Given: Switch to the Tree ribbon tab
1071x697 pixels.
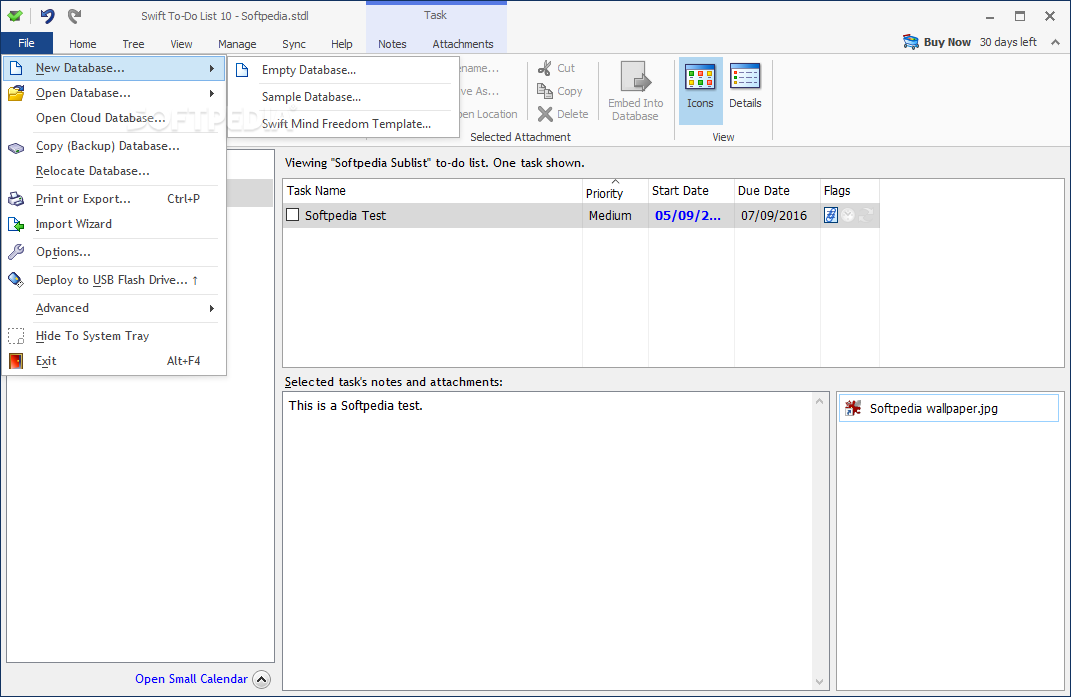Looking at the screenshot, I should [133, 44].
